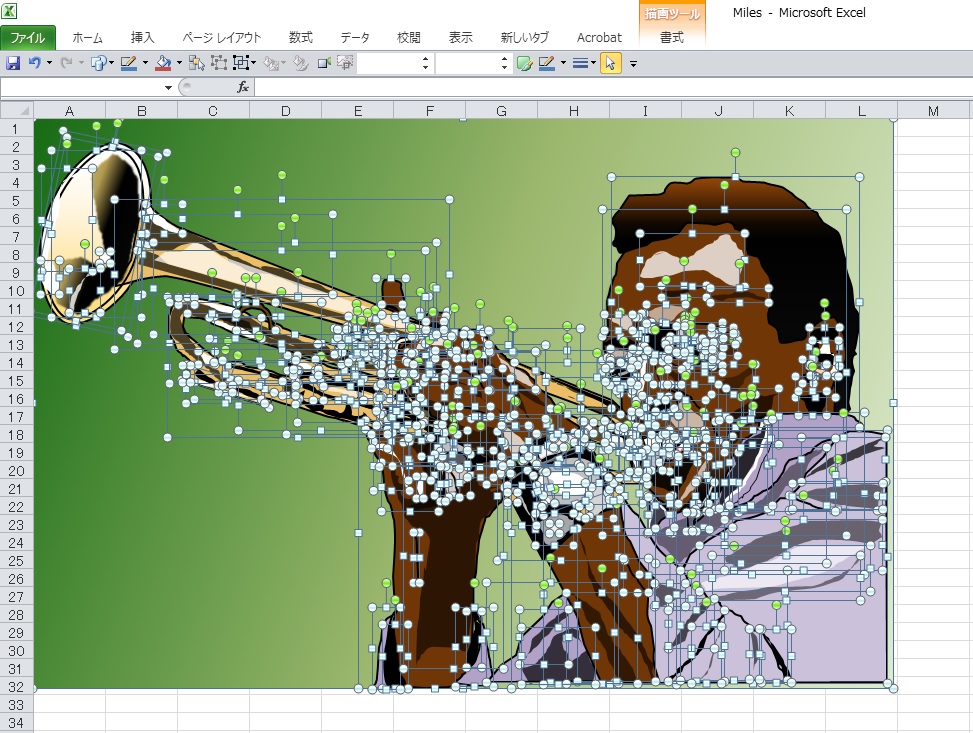Open the undo history dropdown arrow

pos(50,63)
